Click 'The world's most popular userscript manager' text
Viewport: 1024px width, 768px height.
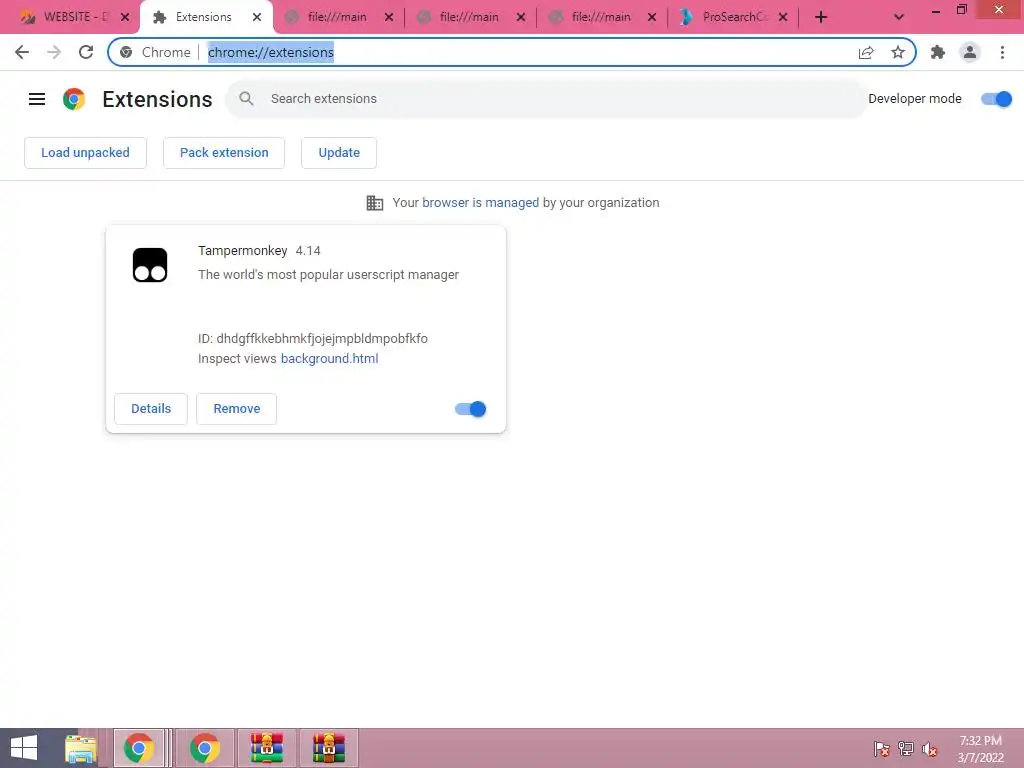coord(328,275)
